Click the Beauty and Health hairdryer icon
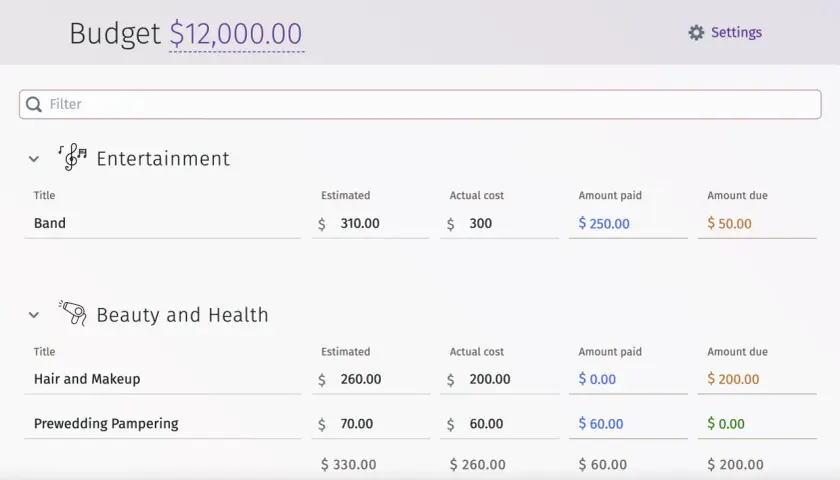Screen dimensions: 840x480 pyautogui.click(x=72, y=313)
